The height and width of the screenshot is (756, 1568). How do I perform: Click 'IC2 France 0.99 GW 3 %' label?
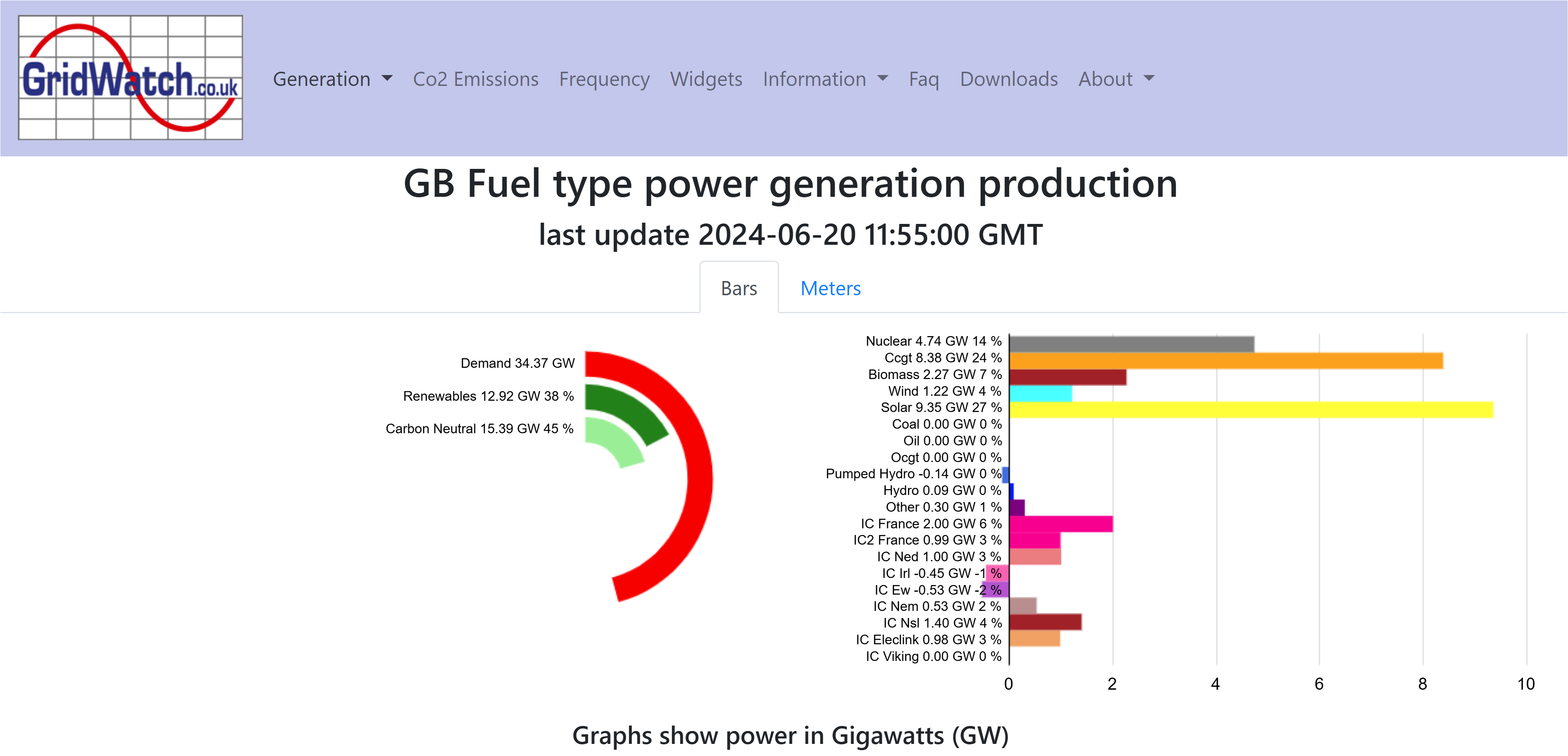pyautogui.click(x=927, y=540)
